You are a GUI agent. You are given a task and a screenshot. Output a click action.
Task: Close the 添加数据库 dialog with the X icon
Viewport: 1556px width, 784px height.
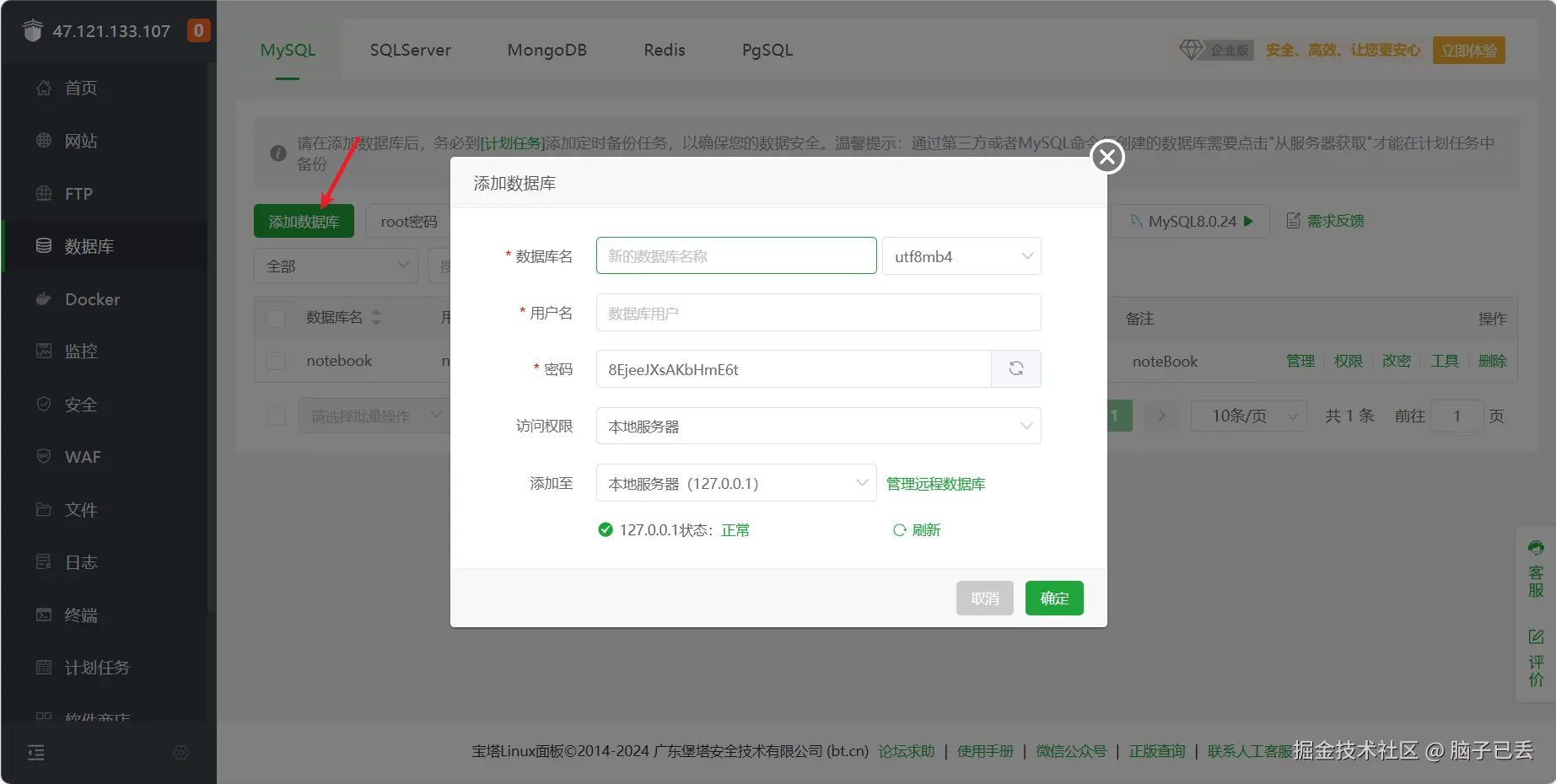pyautogui.click(x=1107, y=157)
